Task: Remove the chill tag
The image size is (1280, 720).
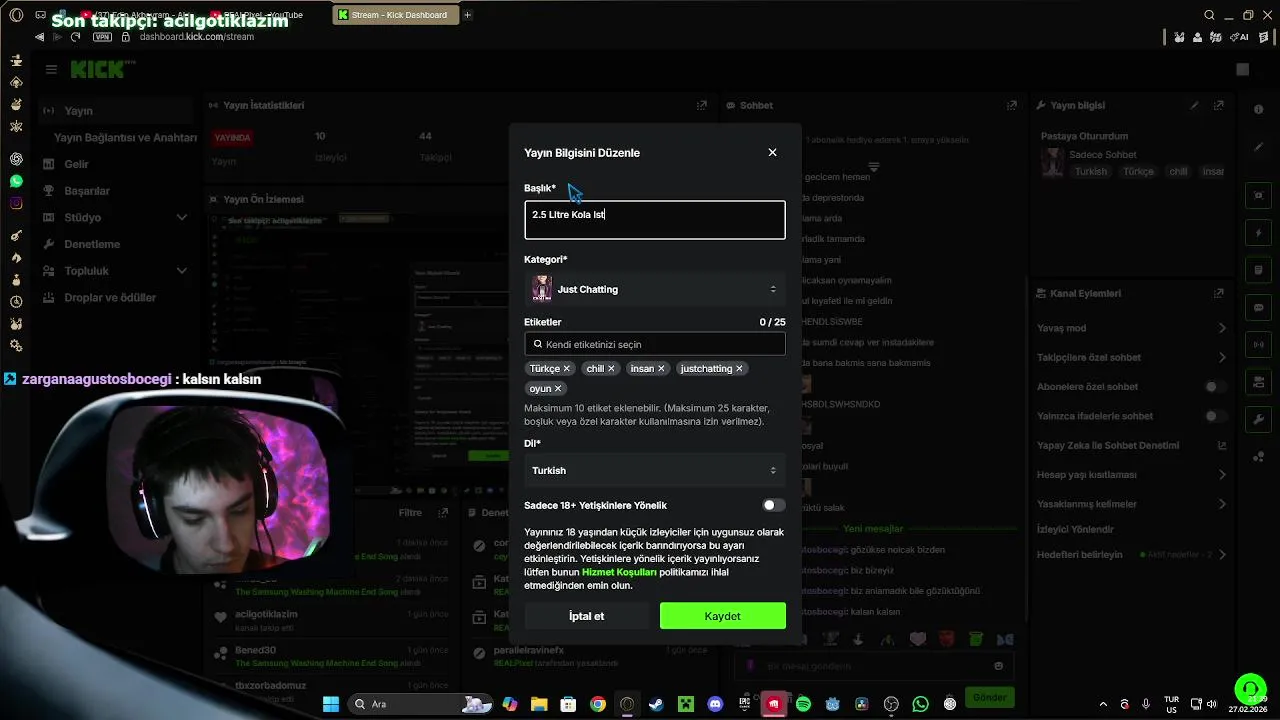Action: click(x=611, y=369)
